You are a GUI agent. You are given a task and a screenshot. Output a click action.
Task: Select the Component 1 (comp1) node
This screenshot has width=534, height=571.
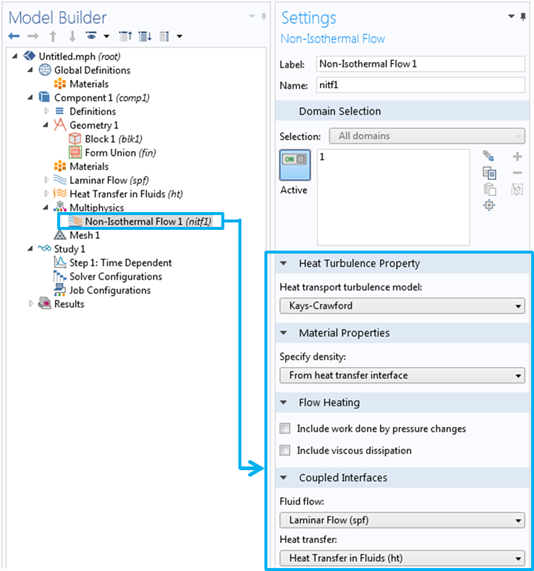tap(102, 98)
